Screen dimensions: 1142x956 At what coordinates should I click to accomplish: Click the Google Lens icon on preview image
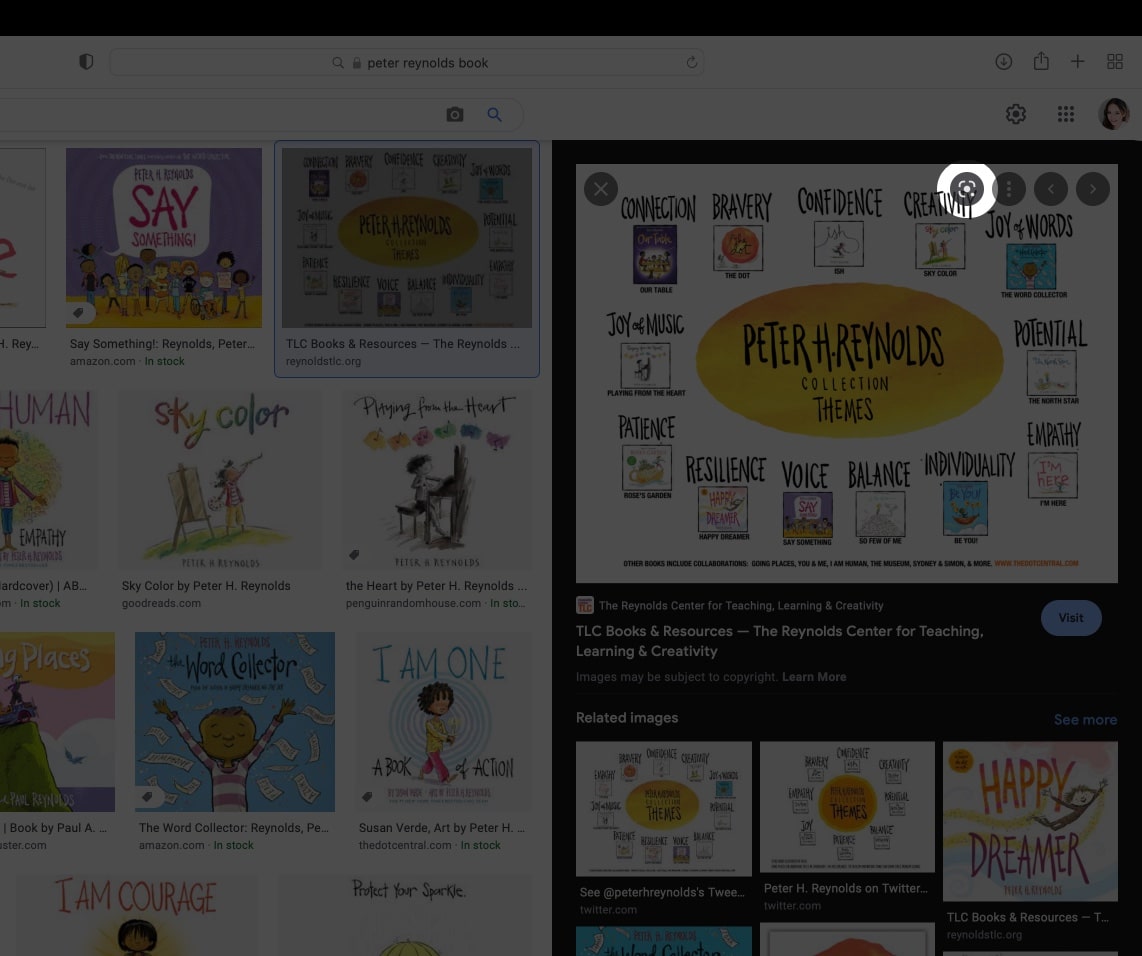pyautogui.click(x=966, y=189)
